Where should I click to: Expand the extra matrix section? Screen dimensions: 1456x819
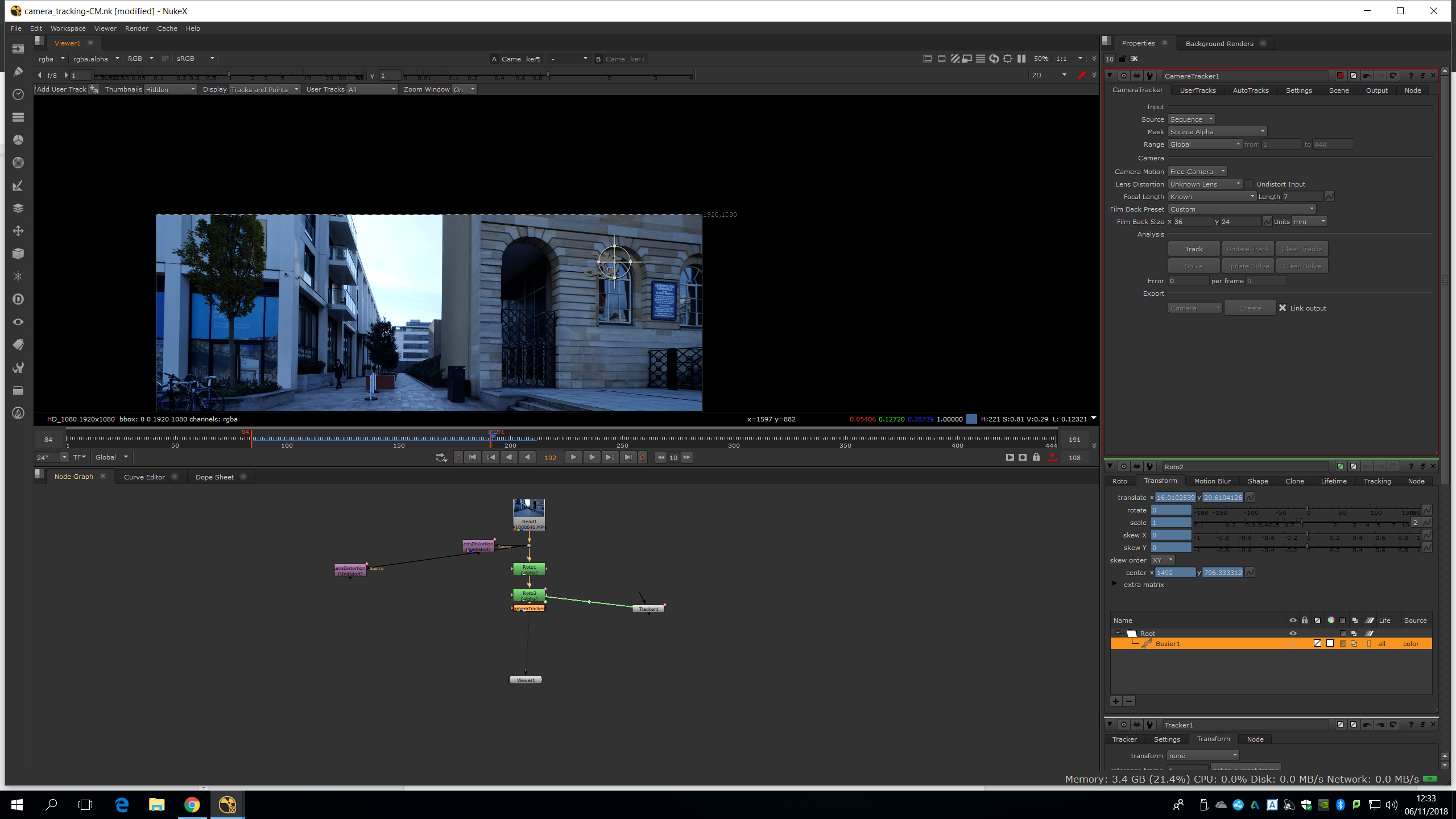pos(1115,584)
